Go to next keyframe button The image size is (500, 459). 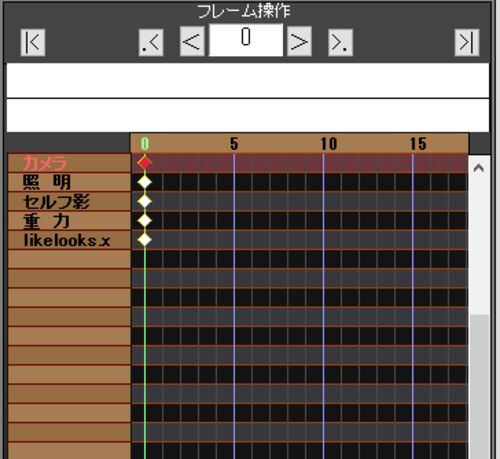pyautogui.click(x=340, y=42)
